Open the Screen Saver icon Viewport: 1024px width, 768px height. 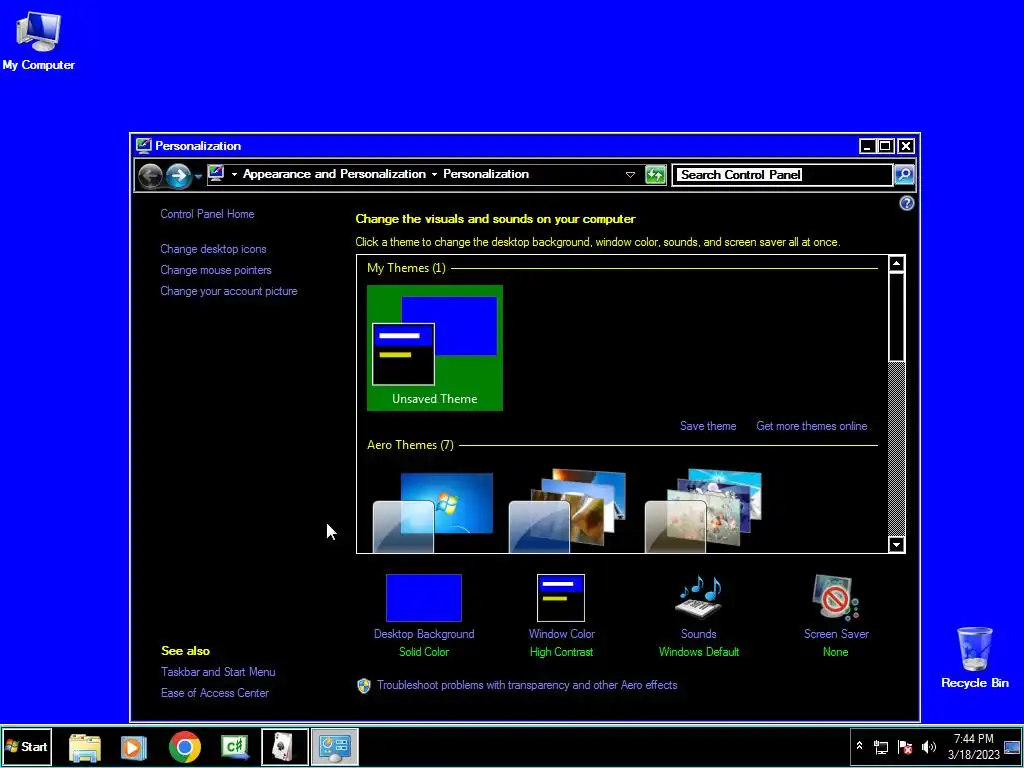[835, 597]
